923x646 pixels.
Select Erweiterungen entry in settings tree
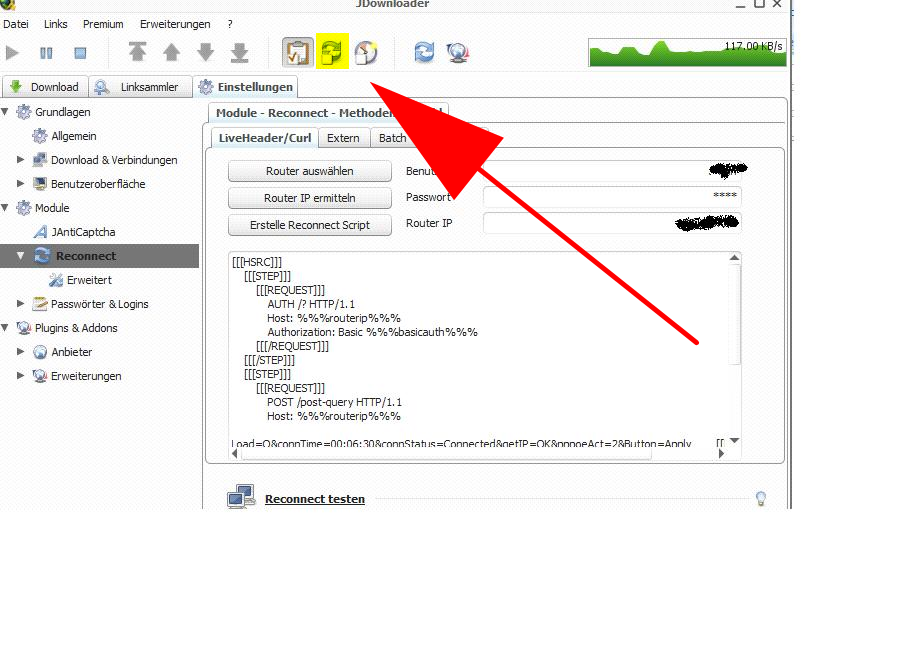(x=86, y=376)
